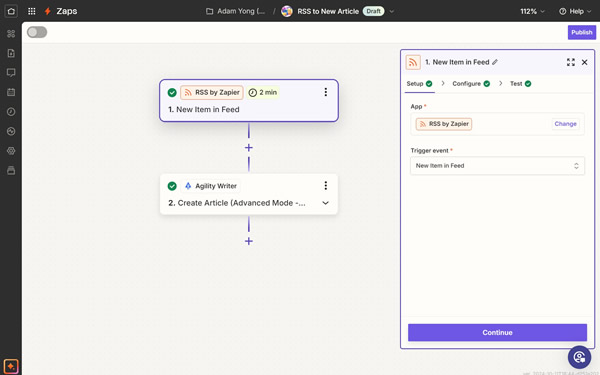Select the Agility Writer step card
The image size is (600, 375).
(x=249, y=194)
